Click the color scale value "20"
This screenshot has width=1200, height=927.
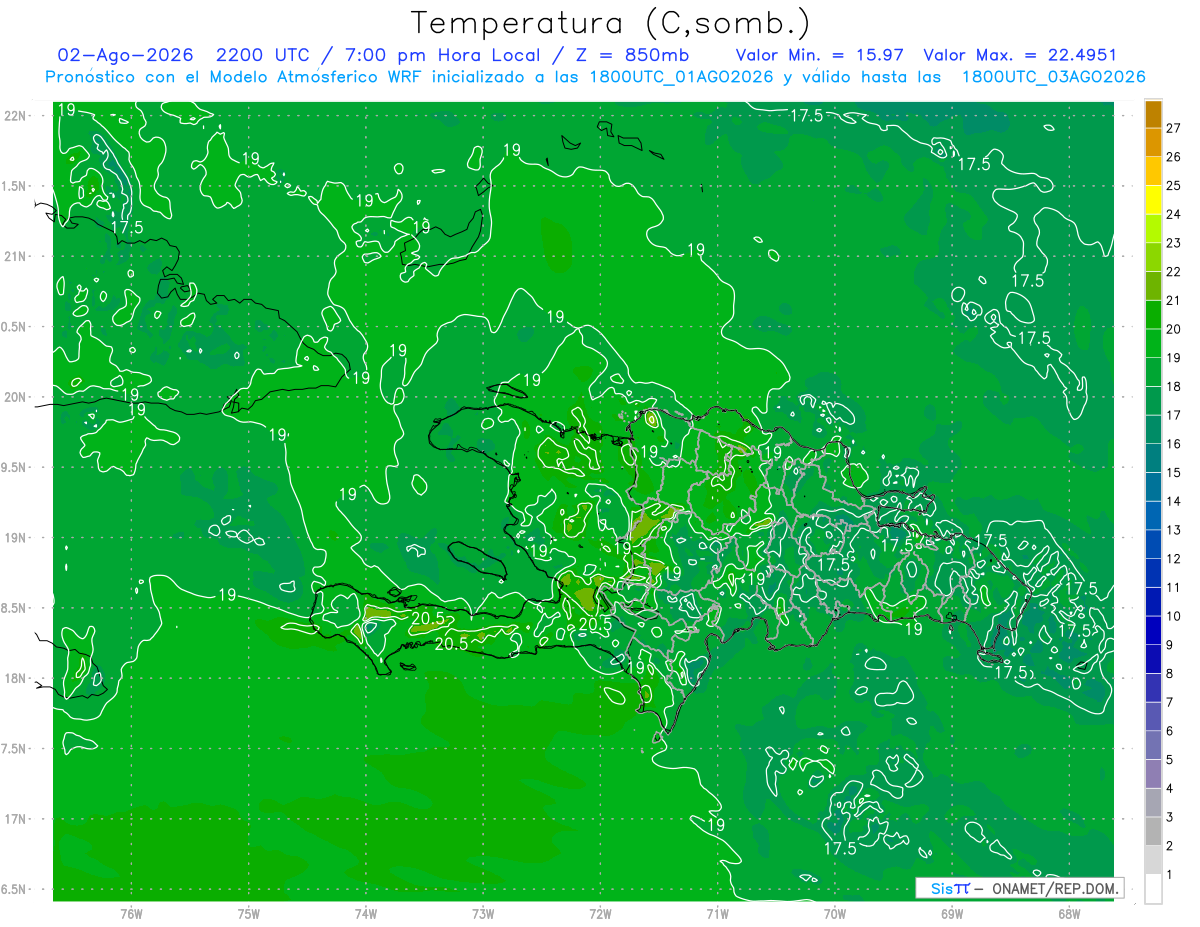coord(1173,329)
